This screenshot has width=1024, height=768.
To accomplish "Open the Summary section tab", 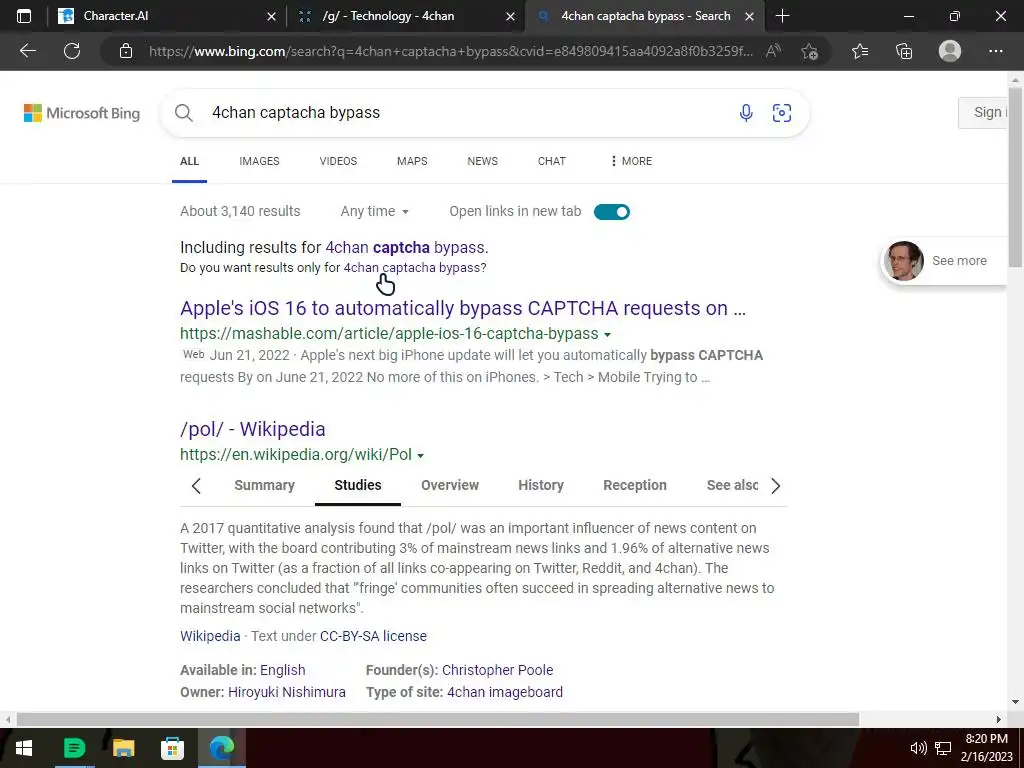I will point(264,485).
